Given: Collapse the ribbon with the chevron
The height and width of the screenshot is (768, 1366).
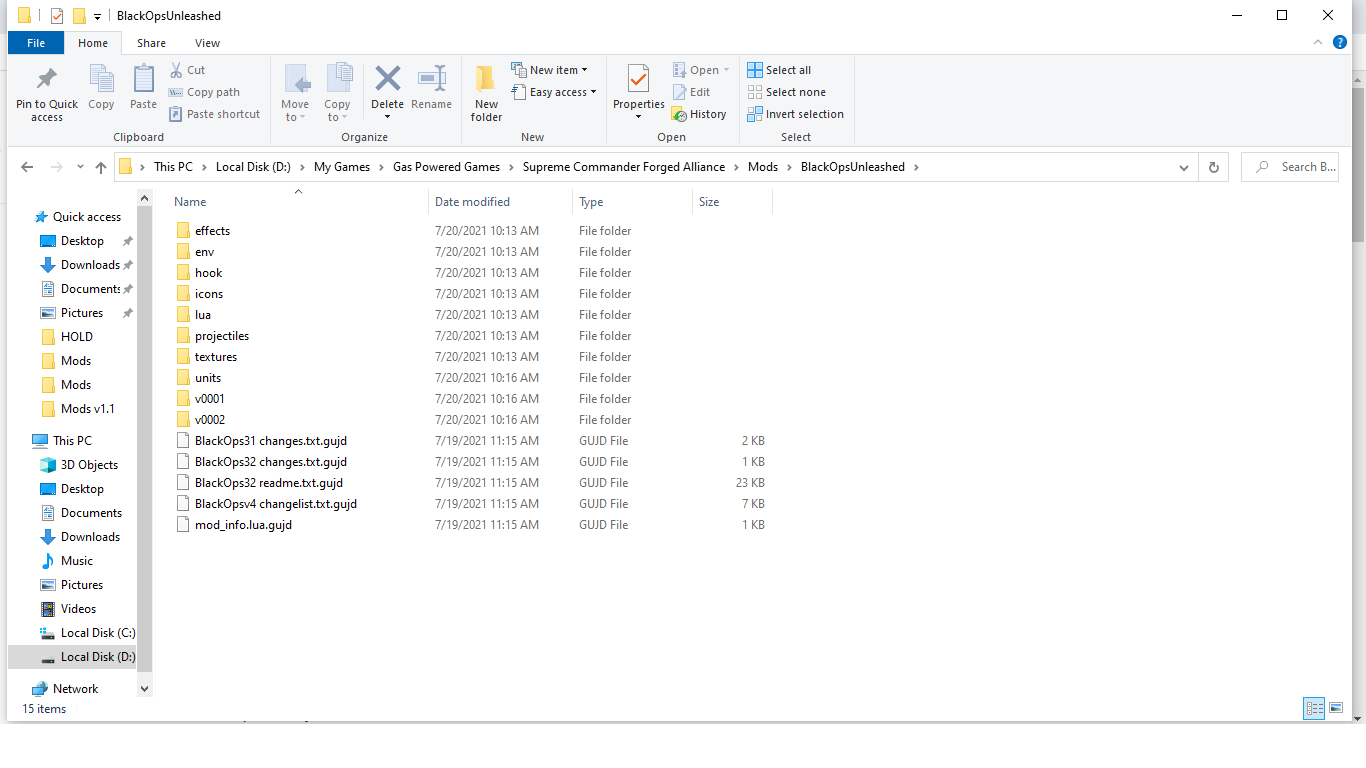Looking at the screenshot, I should pos(1318,43).
